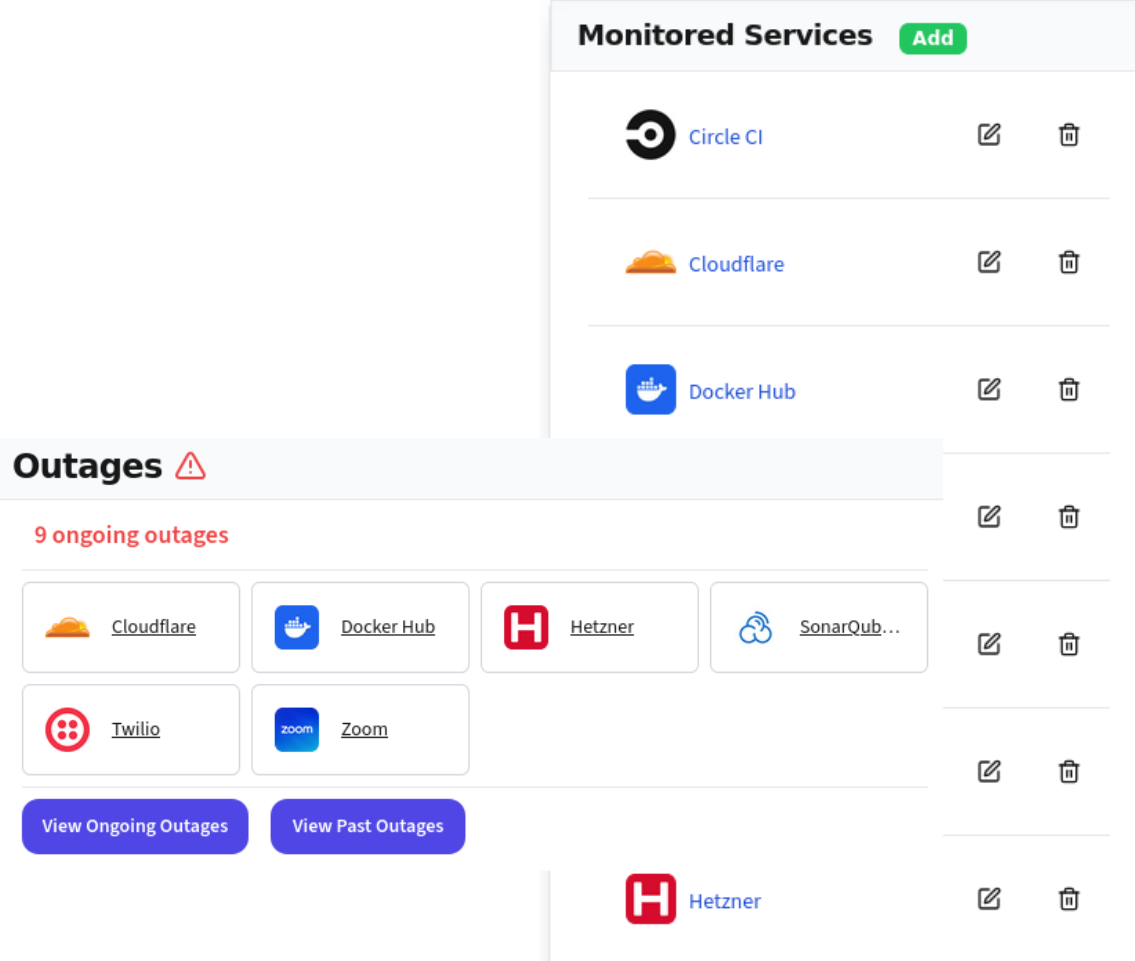Open the SonarQub... outage card link
This screenshot has width=1135, height=961.
pyautogui.click(x=849, y=627)
